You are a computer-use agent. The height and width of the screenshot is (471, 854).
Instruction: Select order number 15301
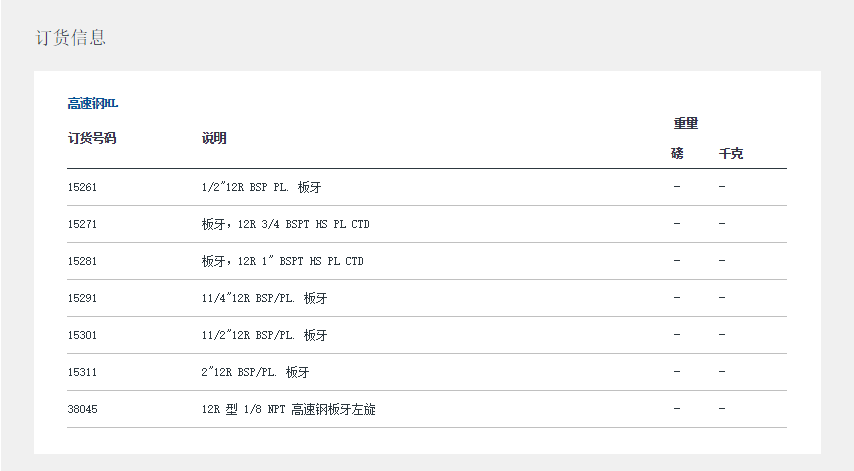[82, 335]
